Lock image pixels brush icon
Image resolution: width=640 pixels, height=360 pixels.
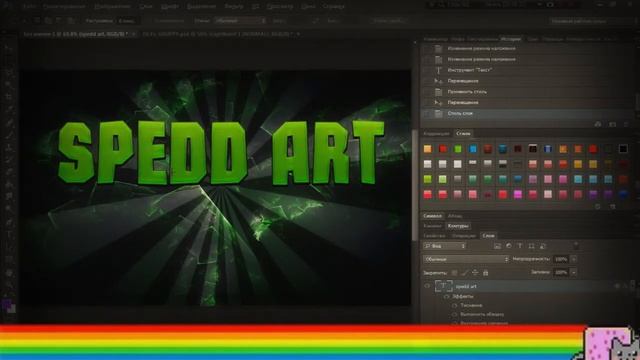(464, 272)
